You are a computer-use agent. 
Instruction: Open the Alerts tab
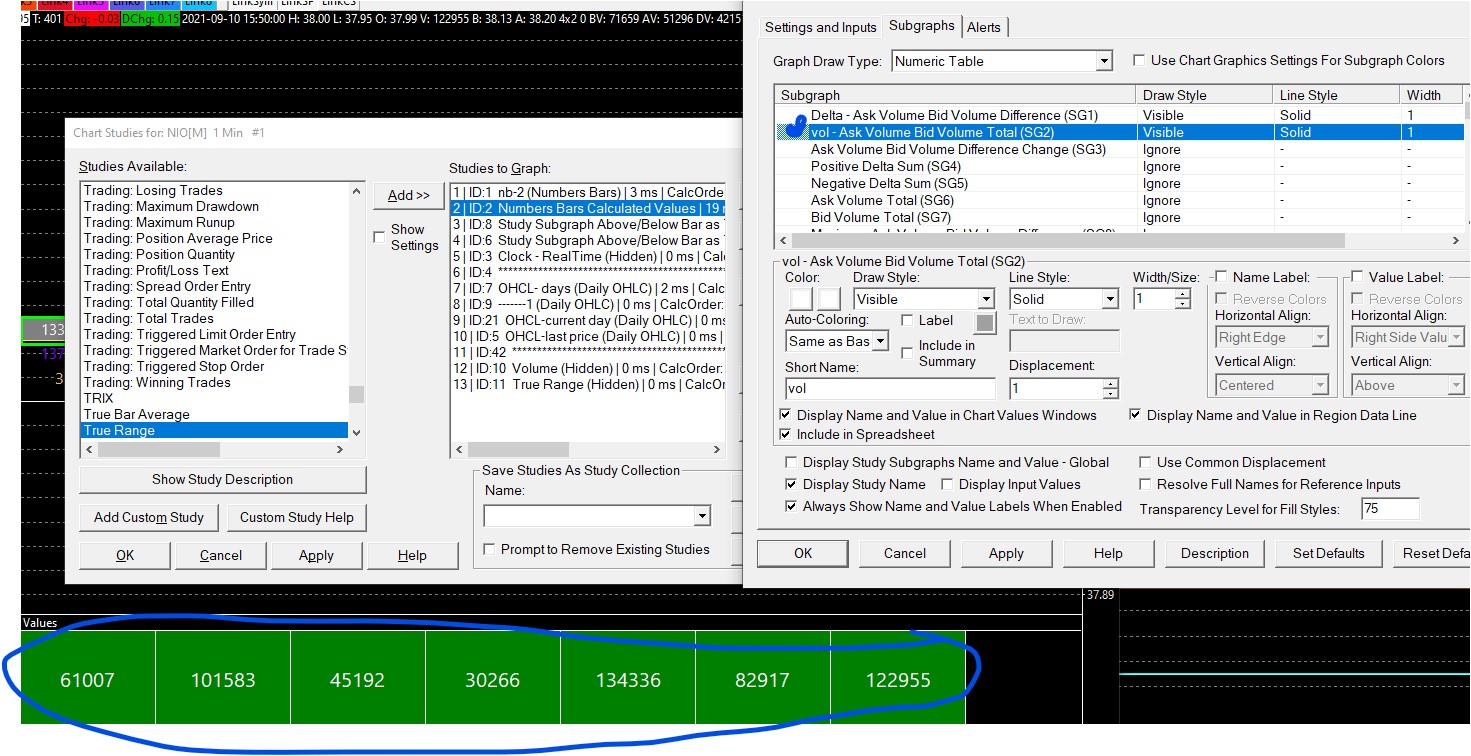click(983, 27)
